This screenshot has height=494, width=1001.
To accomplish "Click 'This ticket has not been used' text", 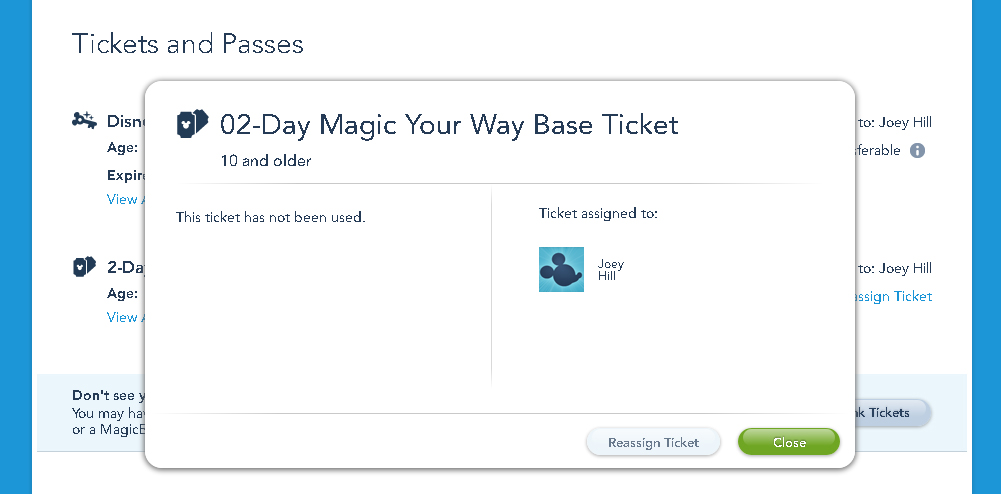I will [x=271, y=216].
